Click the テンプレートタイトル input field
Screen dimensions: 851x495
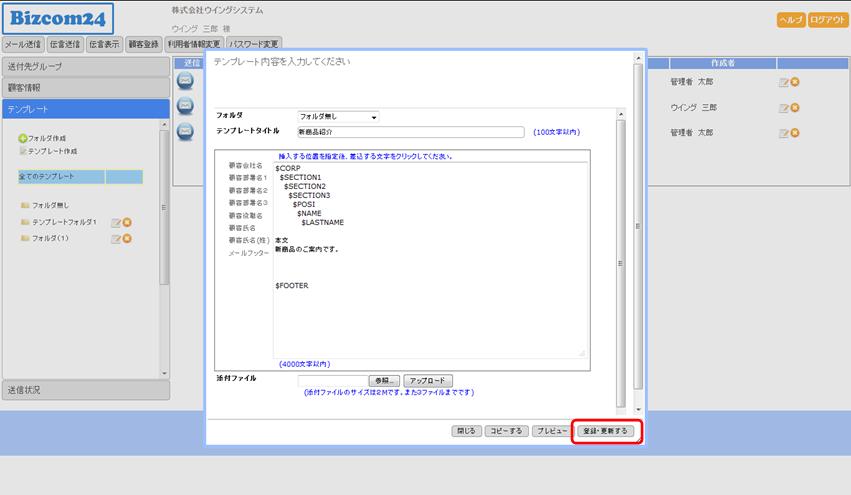click(410, 132)
